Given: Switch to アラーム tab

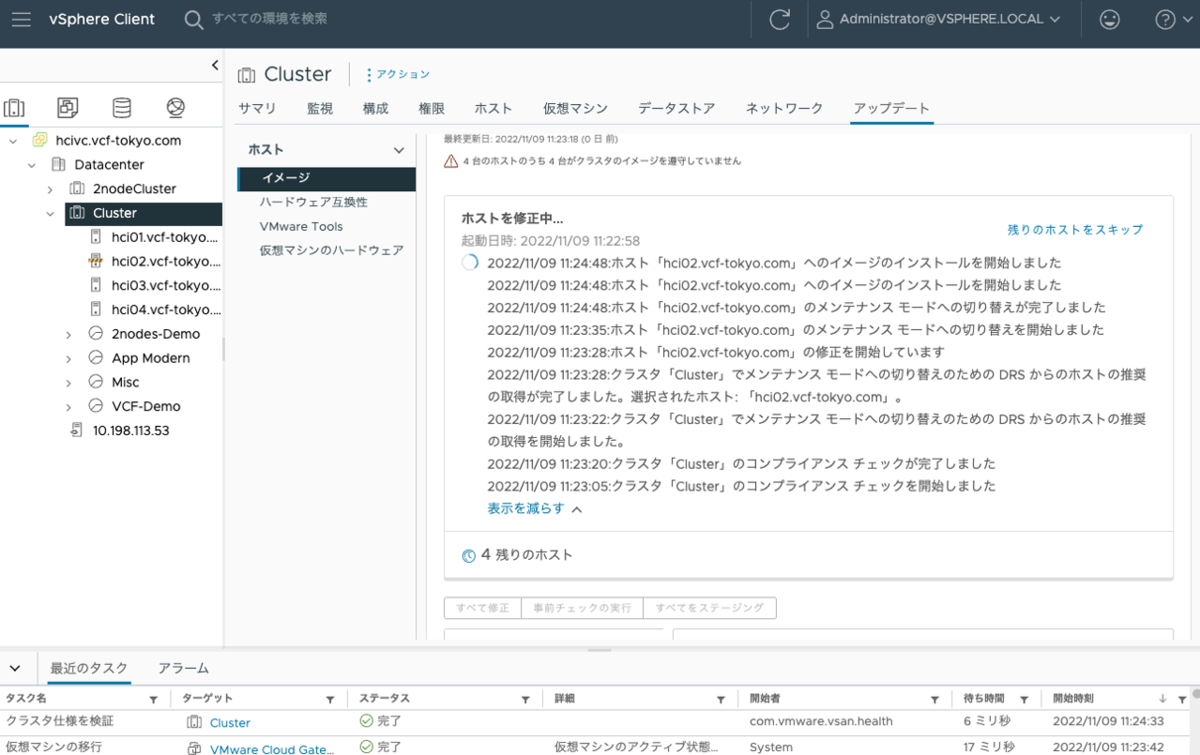Looking at the screenshot, I should (x=183, y=668).
